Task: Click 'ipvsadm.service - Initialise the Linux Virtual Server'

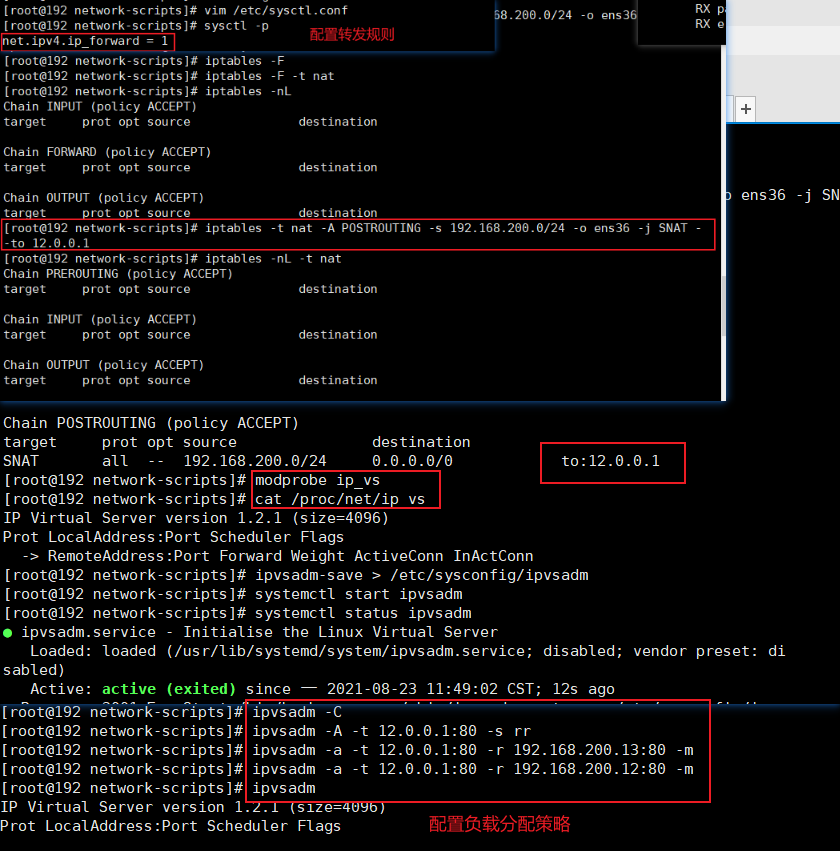Action: pos(259,632)
